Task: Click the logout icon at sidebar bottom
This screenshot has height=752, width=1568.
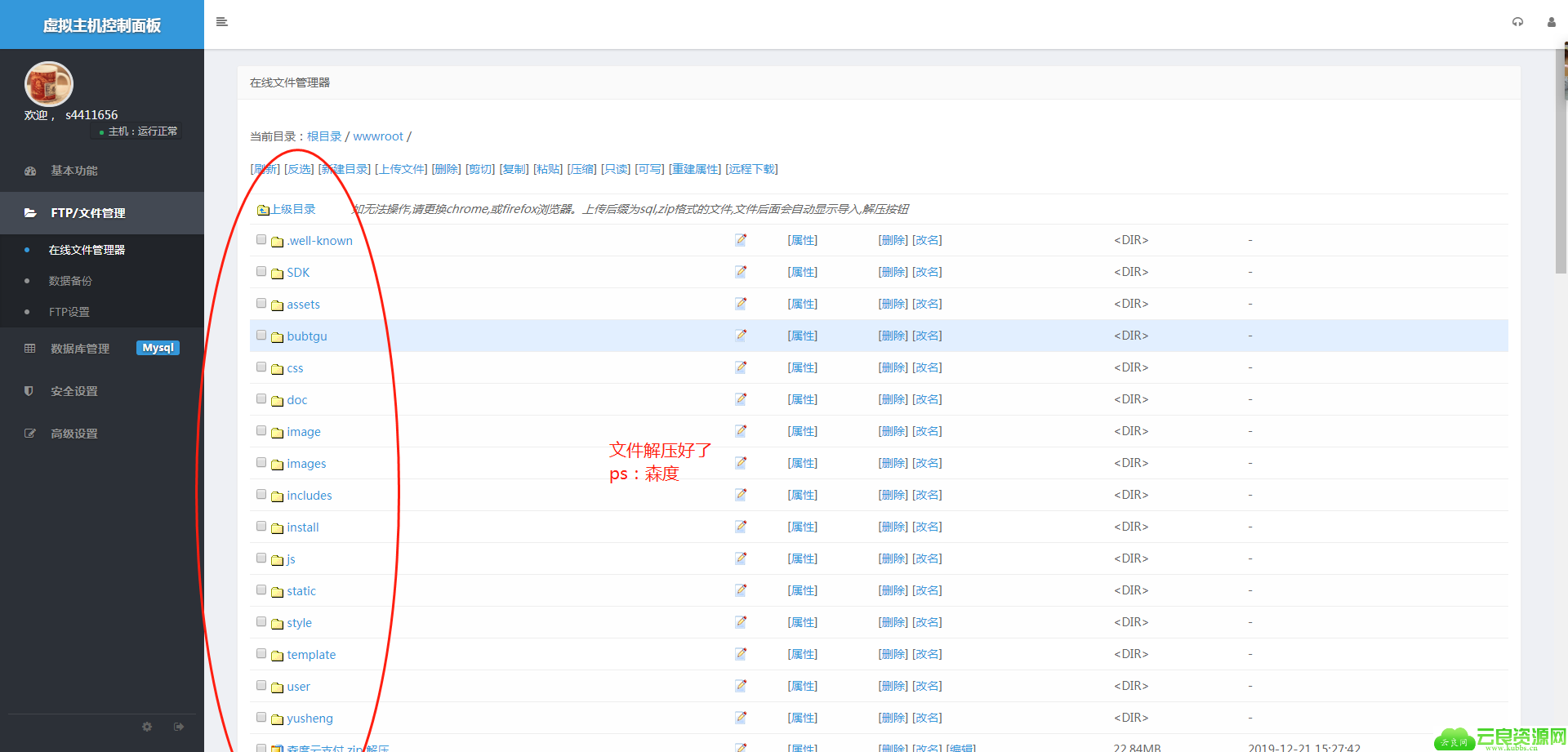Action: [179, 726]
